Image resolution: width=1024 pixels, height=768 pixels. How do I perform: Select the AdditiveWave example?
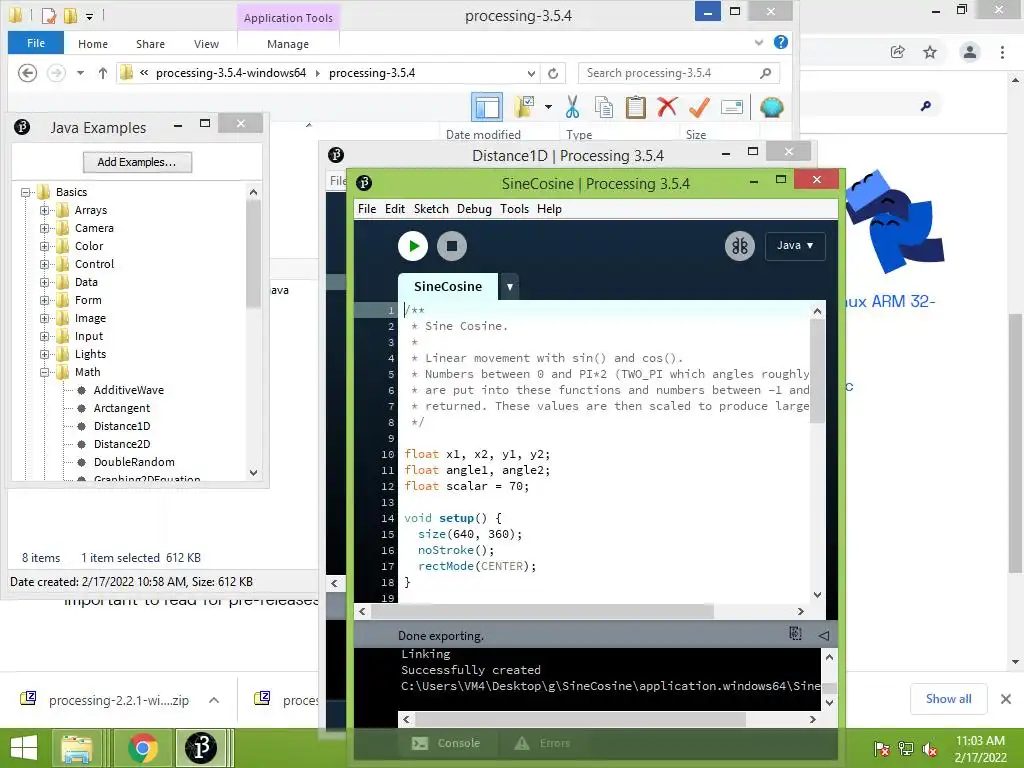pos(129,390)
